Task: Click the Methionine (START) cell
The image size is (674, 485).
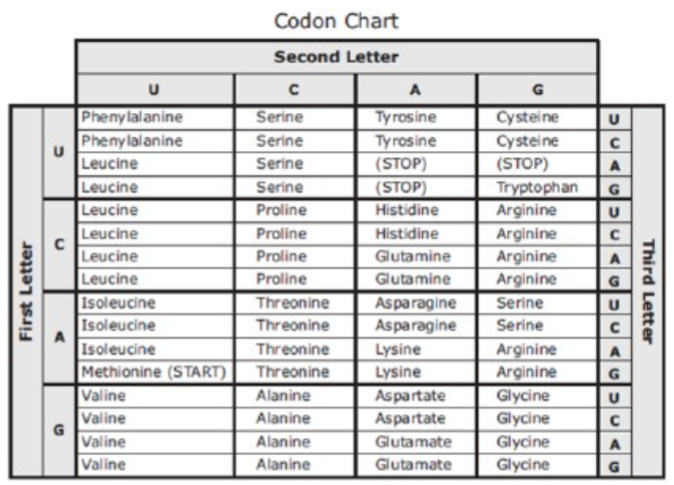Action: pos(155,372)
